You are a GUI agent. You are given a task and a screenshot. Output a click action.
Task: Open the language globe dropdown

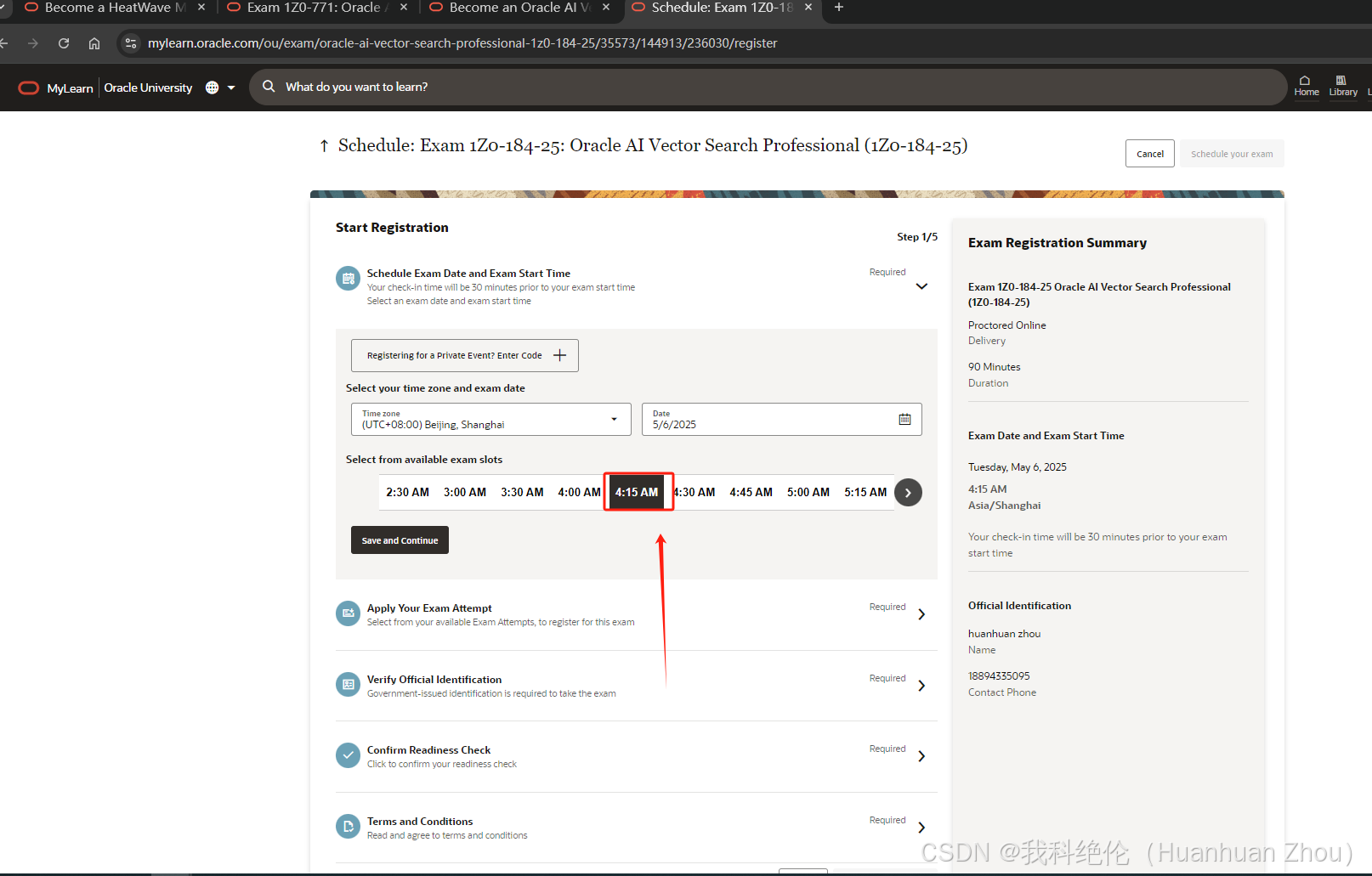pyautogui.click(x=220, y=88)
